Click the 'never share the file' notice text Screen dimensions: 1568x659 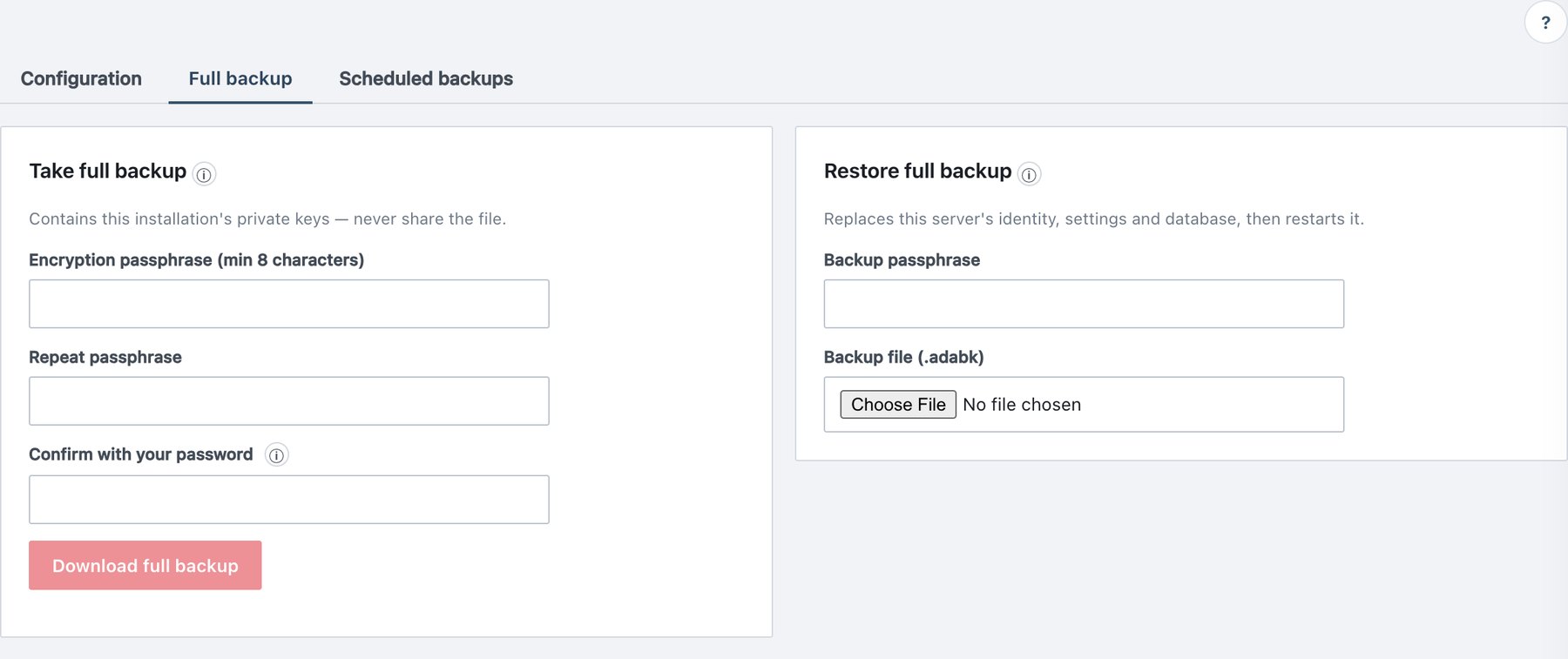tap(267, 219)
